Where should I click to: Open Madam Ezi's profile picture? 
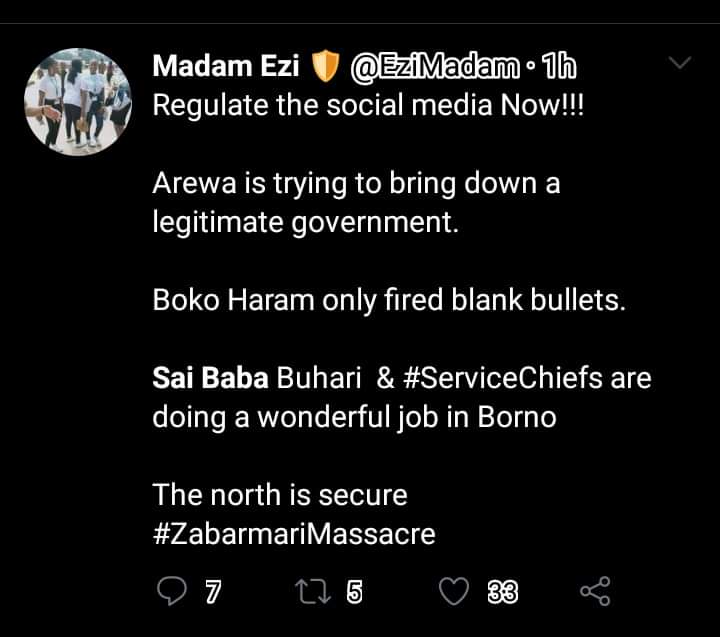pos(78,102)
